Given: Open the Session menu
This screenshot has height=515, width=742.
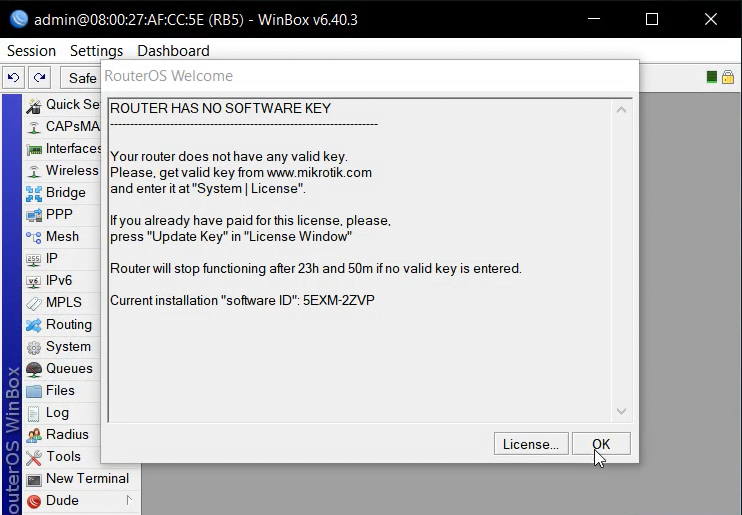Looking at the screenshot, I should (x=31, y=51).
